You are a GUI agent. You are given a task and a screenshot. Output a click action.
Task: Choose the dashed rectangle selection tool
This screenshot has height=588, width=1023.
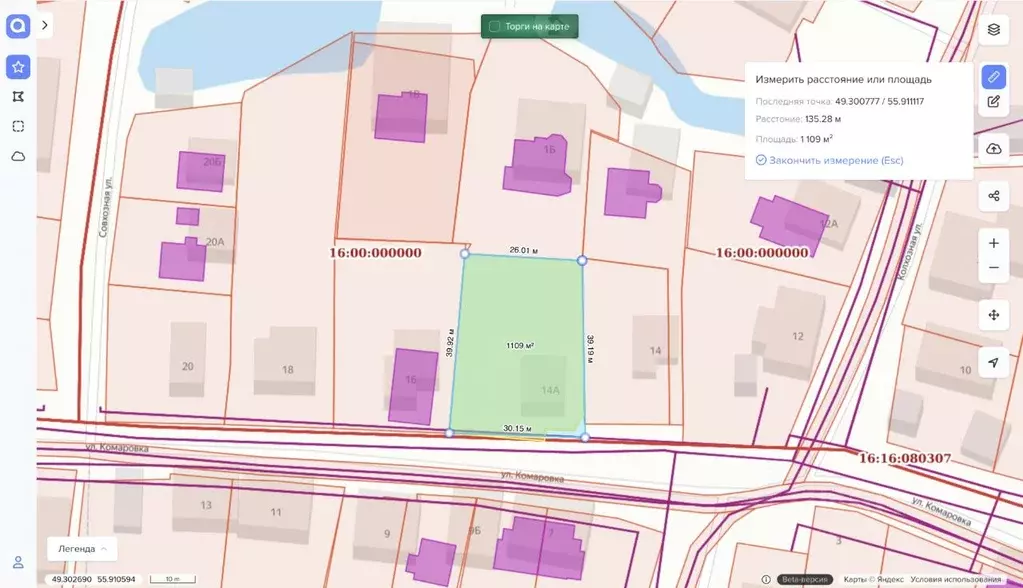(18, 126)
